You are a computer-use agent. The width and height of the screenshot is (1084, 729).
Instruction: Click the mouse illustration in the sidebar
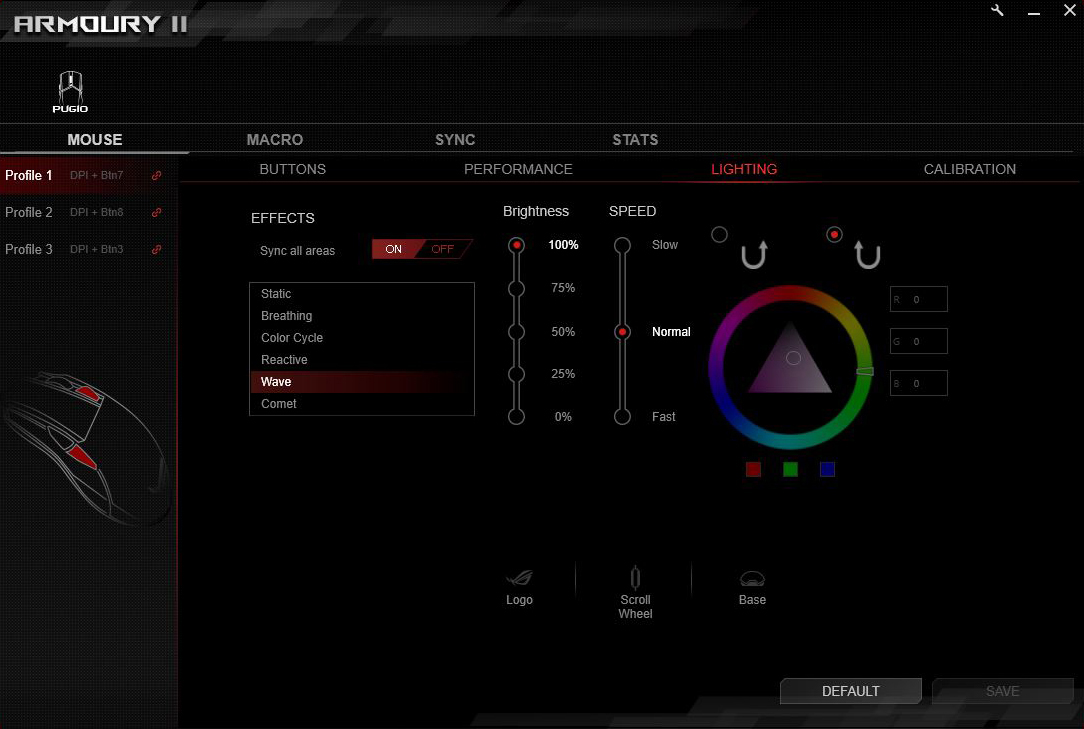tap(86, 448)
